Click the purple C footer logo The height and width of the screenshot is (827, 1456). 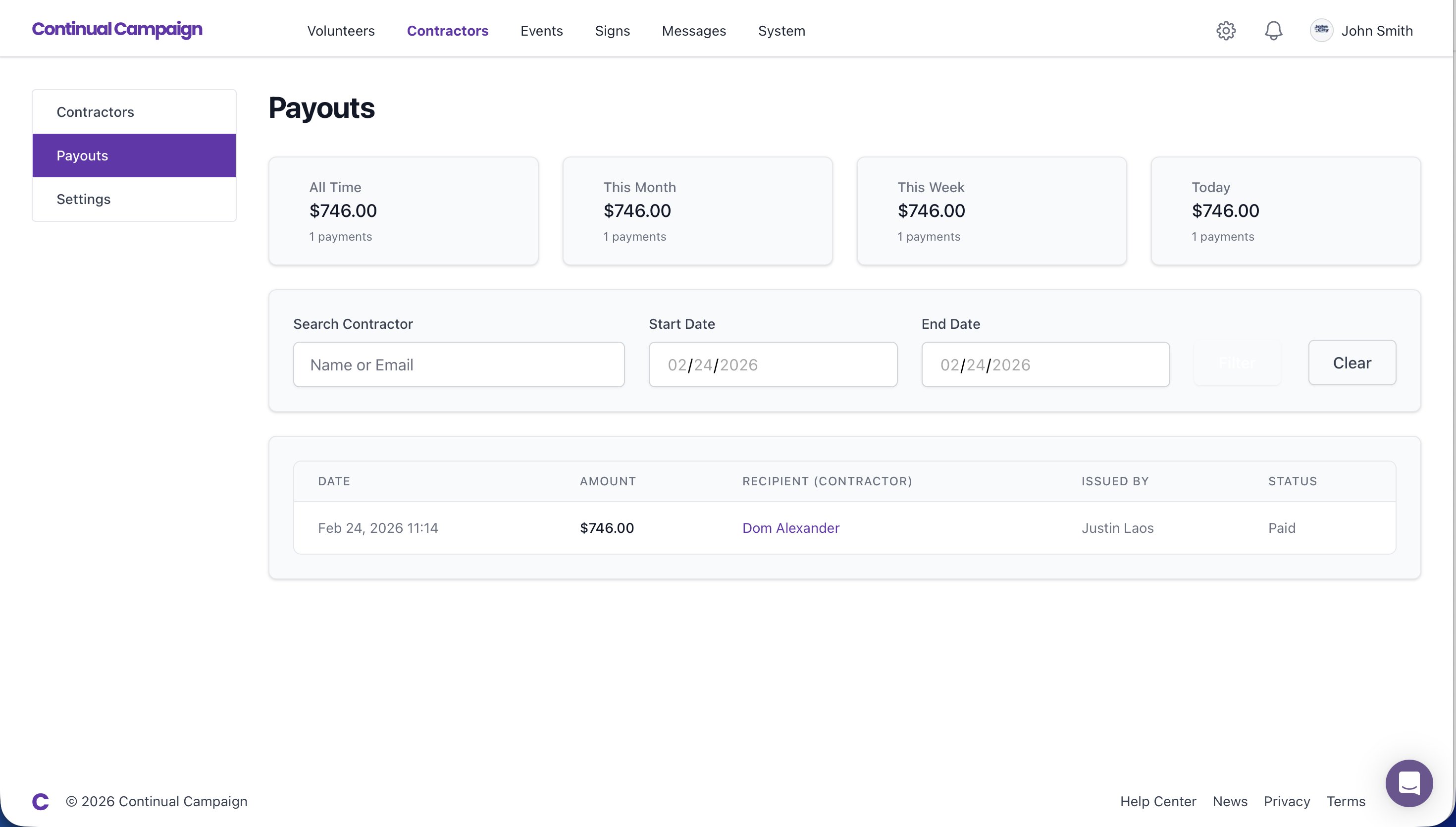coord(40,801)
